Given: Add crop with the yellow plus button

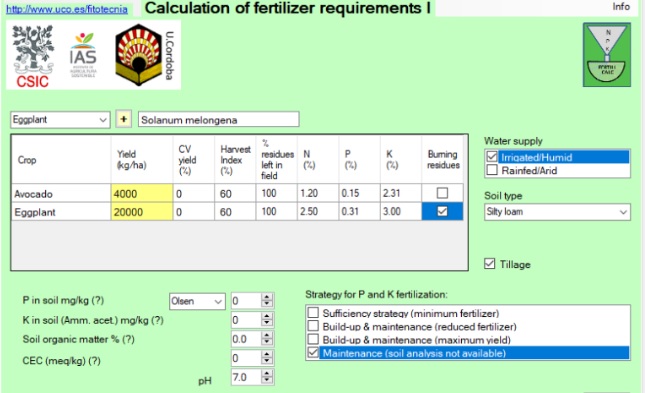Looking at the screenshot, I should coord(123,119).
